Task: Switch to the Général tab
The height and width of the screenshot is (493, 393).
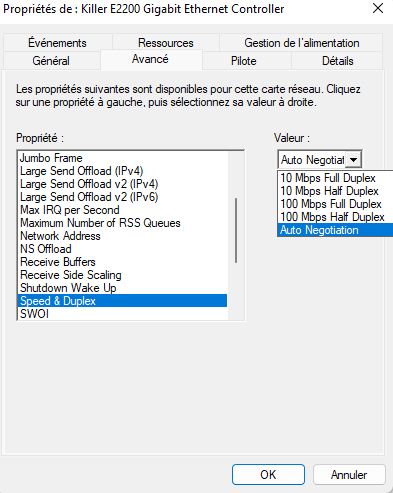Action: tap(51, 61)
